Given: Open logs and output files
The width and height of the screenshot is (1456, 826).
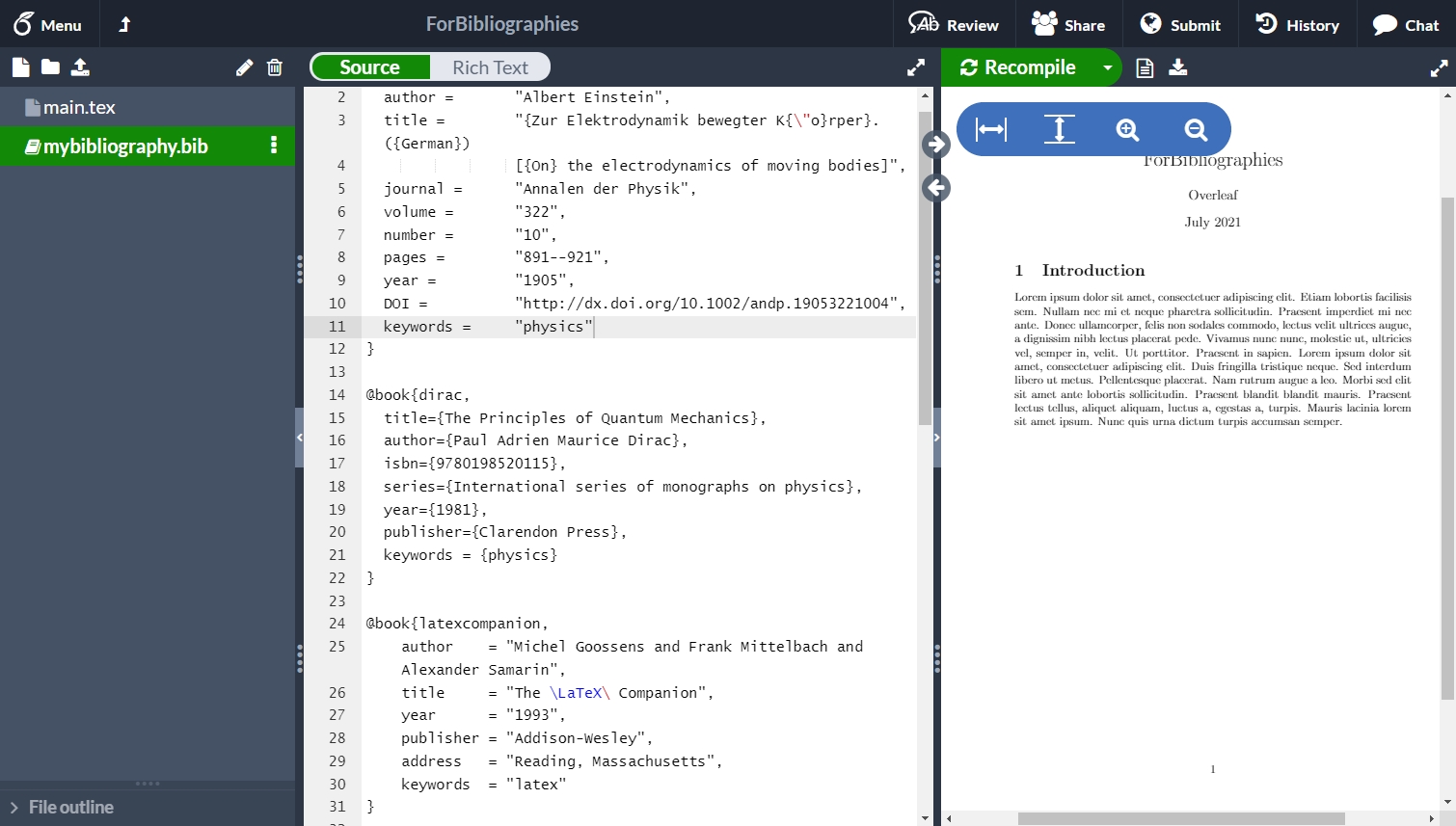Looking at the screenshot, I should tap(1145, 67).
